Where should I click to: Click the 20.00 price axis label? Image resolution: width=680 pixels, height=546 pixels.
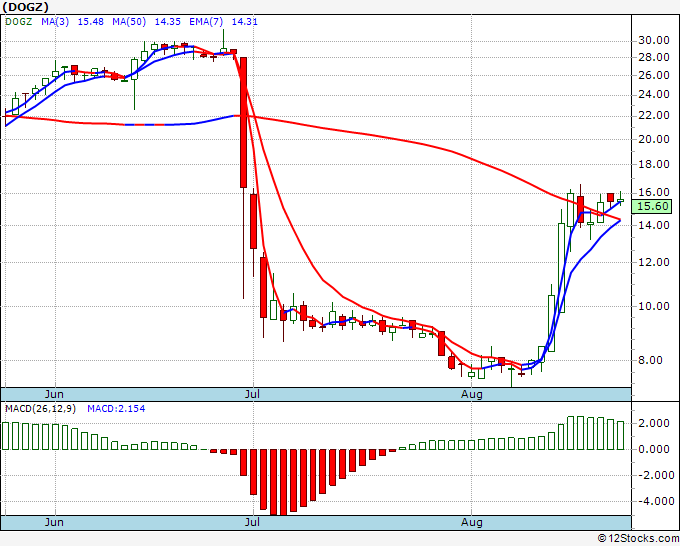click(x=654, y=139)
